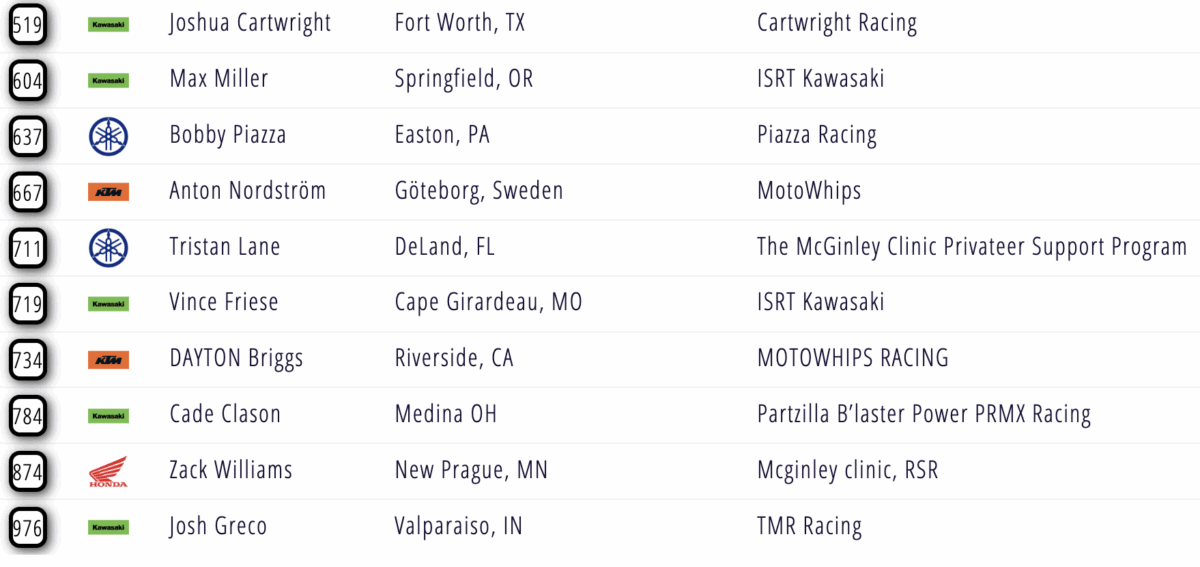Click Kawasaki logo beside Joshua Cartwright
Viewport: 1200px width, 567px height.
pyautogui.click(x=108, y=24)
